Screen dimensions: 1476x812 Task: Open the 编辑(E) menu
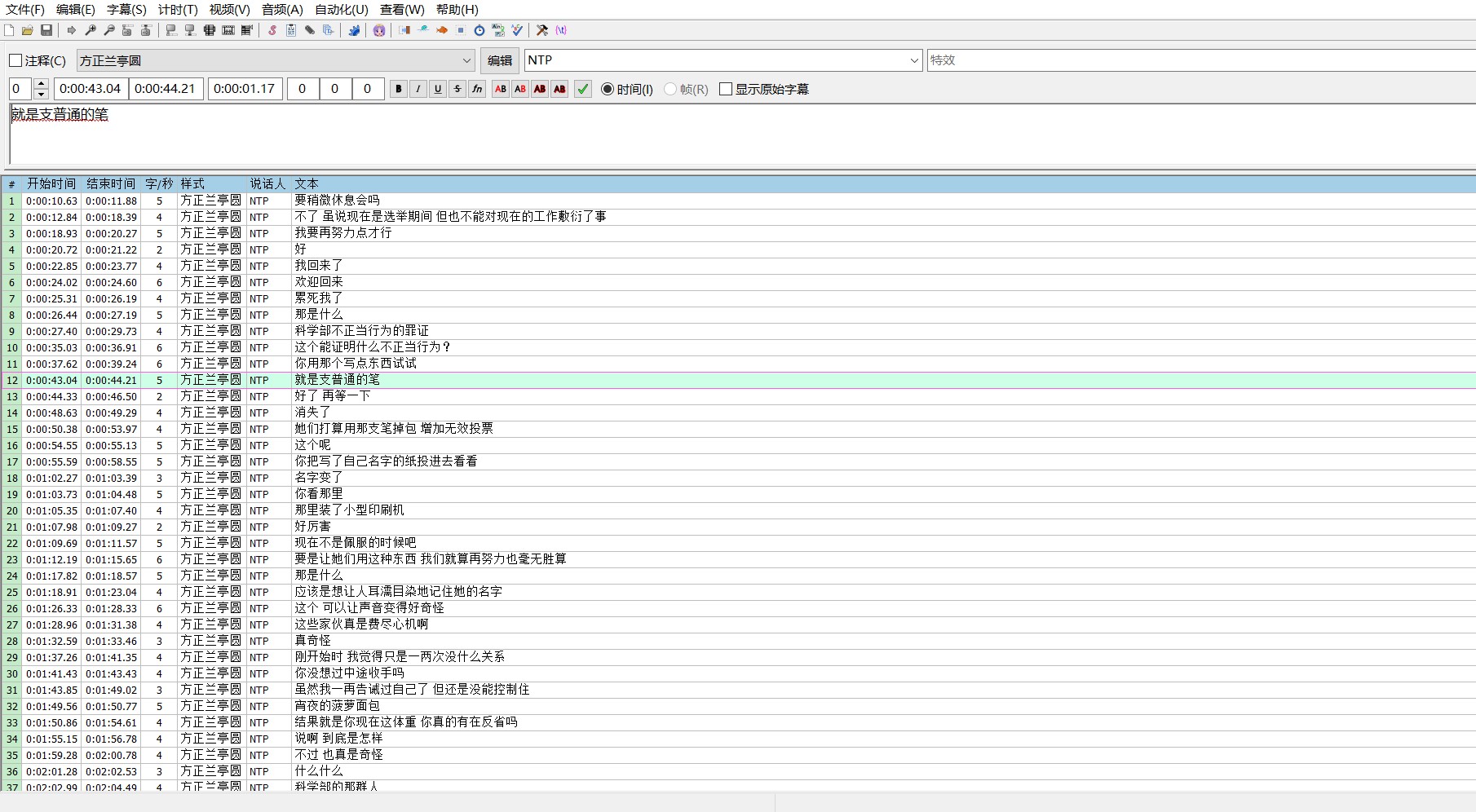pyautogui.click(x=76, y=10)
